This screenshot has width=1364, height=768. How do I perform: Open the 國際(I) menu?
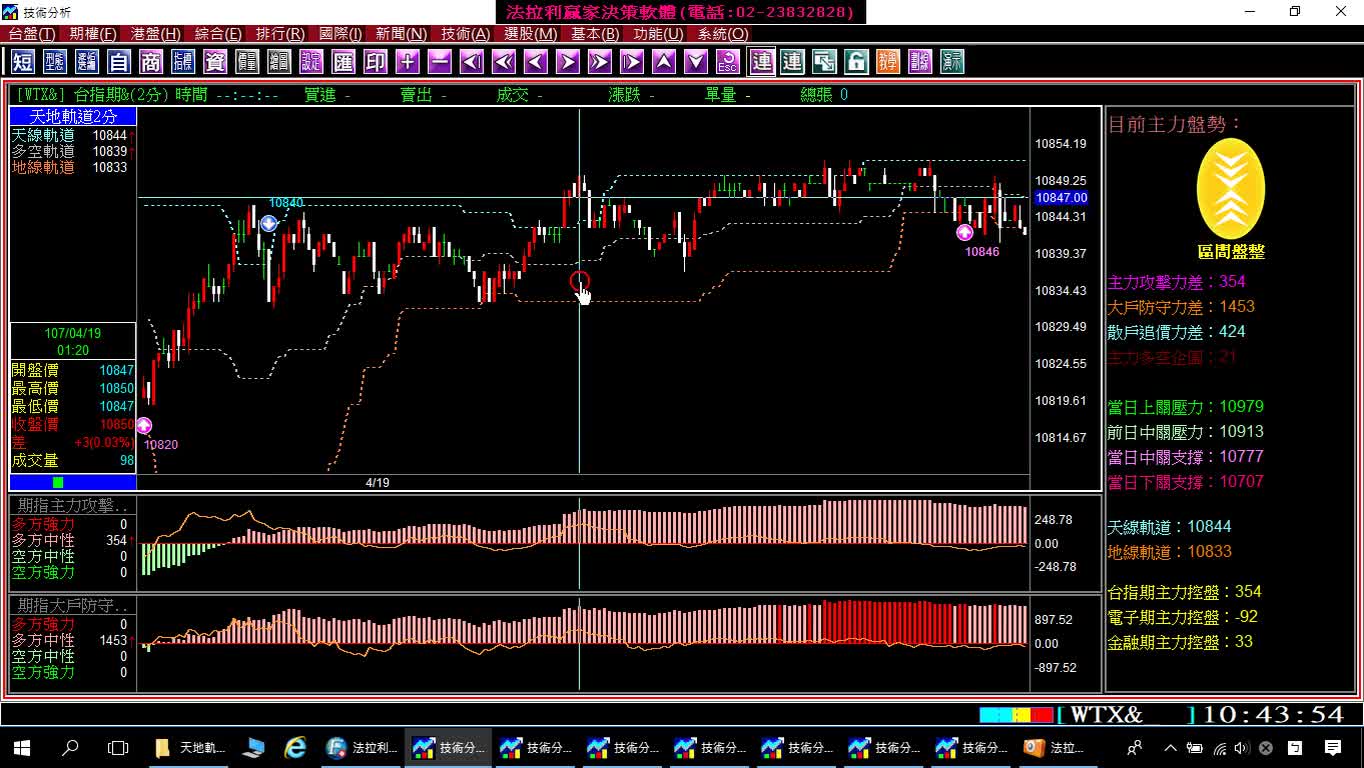(341, 34)
